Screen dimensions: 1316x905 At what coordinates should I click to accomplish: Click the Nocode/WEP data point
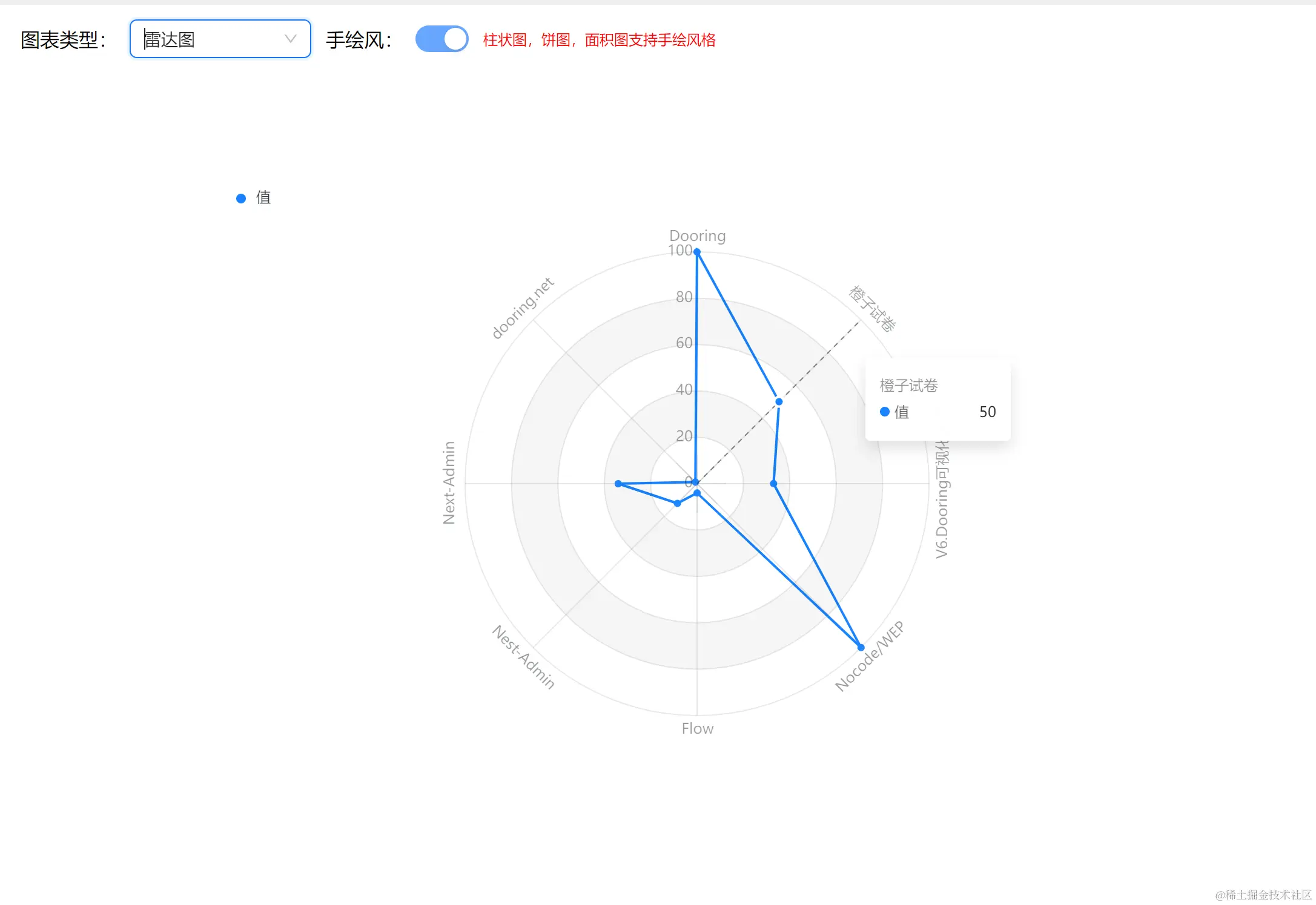tap(861, 647)
